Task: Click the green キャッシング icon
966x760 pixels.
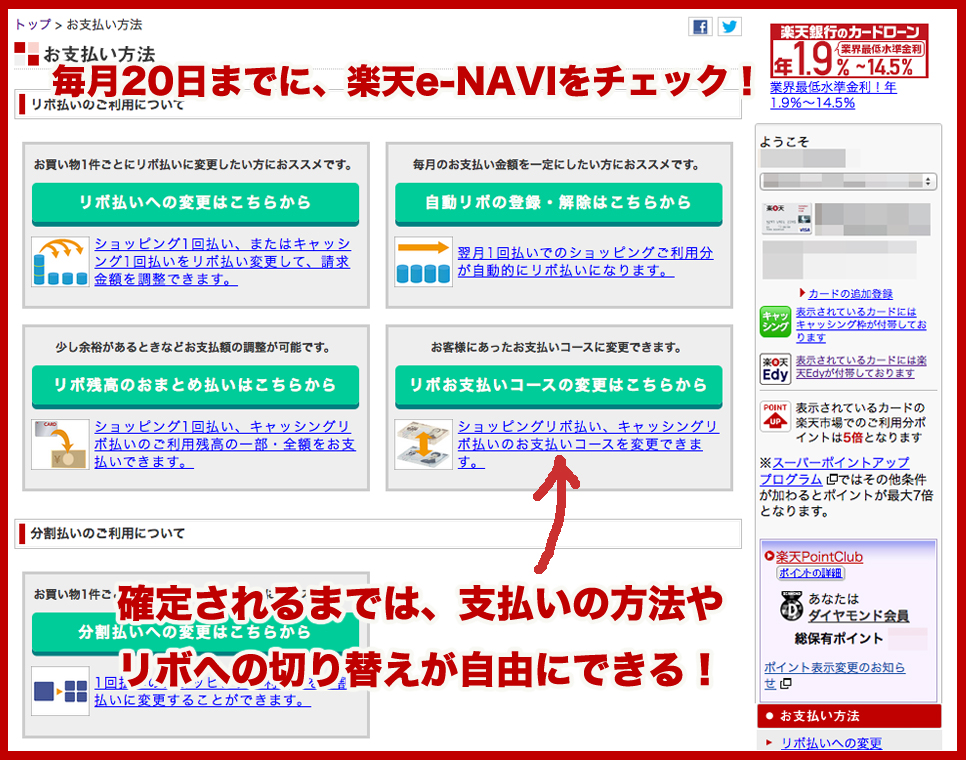Action: click(775, 321)
